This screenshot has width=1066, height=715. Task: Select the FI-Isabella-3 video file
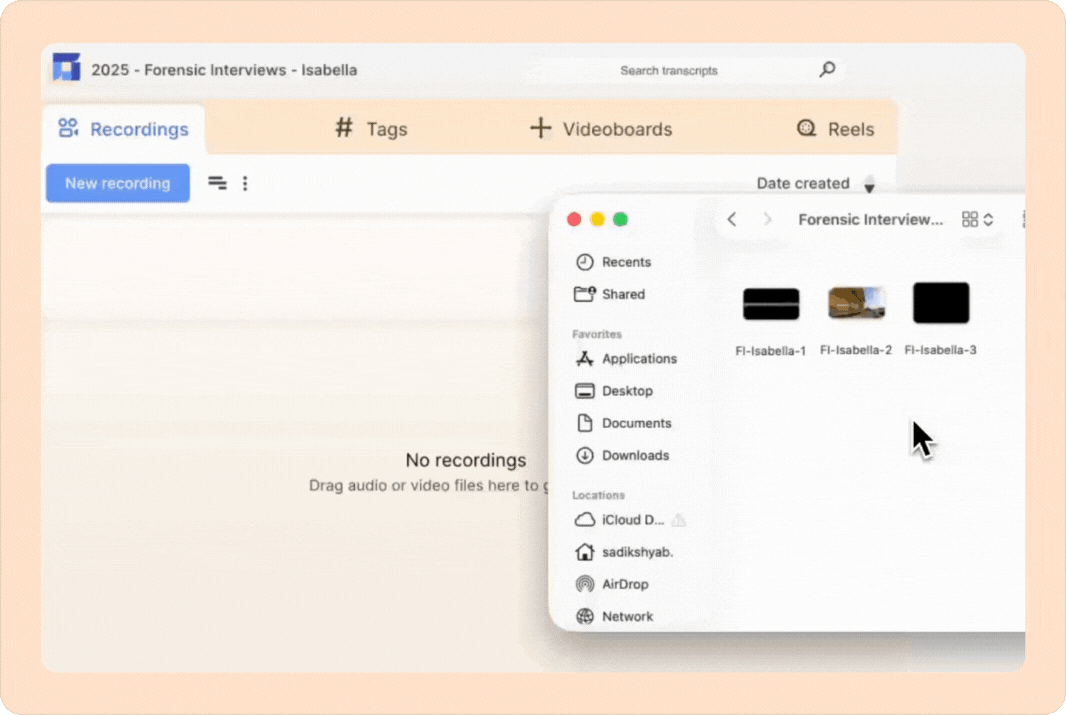click(x=941, y=303)
